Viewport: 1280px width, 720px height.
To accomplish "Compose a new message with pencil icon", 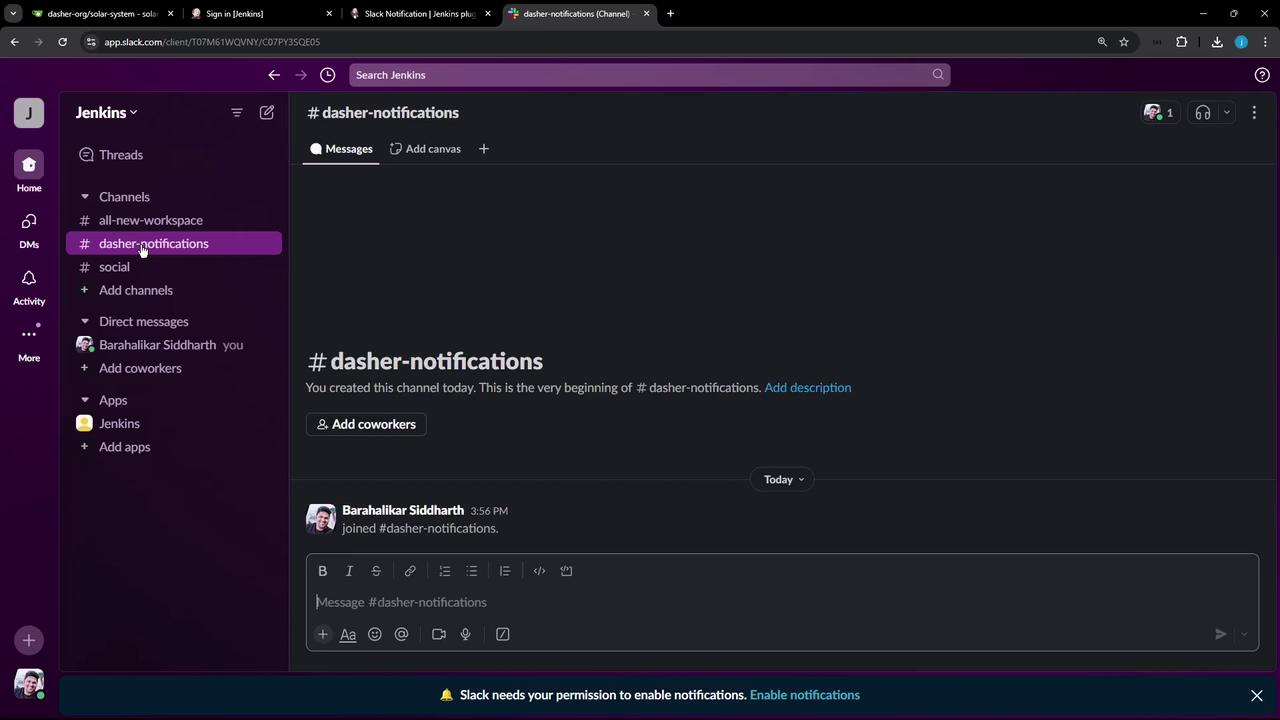I will click(267, 113).
